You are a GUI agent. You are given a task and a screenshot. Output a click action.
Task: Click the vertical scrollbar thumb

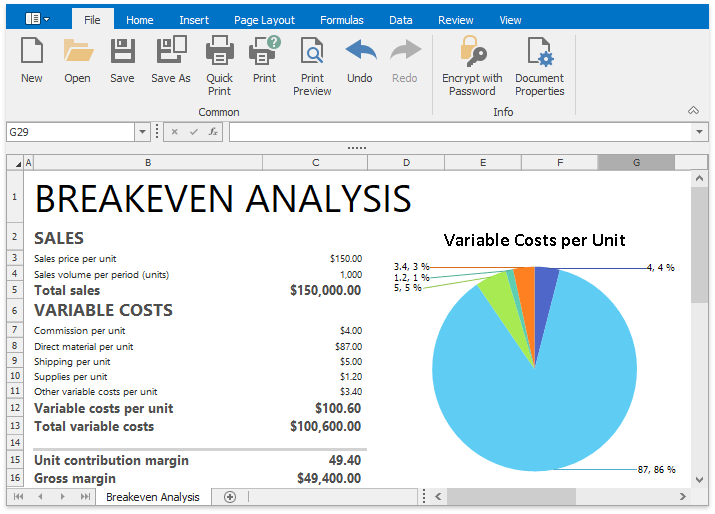[x=699, y=245]
